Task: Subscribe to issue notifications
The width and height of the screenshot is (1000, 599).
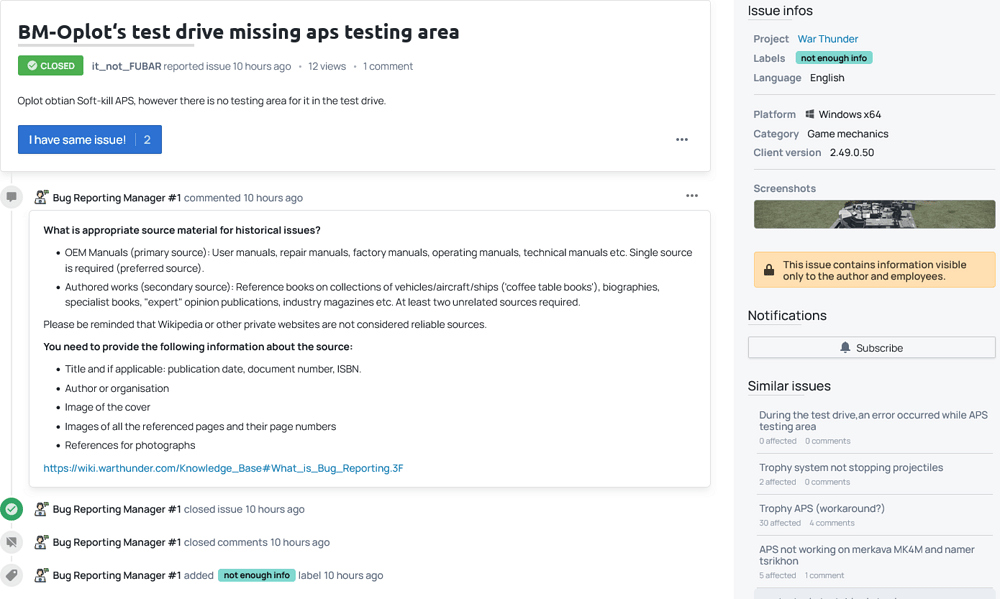Action: pyautogui.click(x=871, y=347)
